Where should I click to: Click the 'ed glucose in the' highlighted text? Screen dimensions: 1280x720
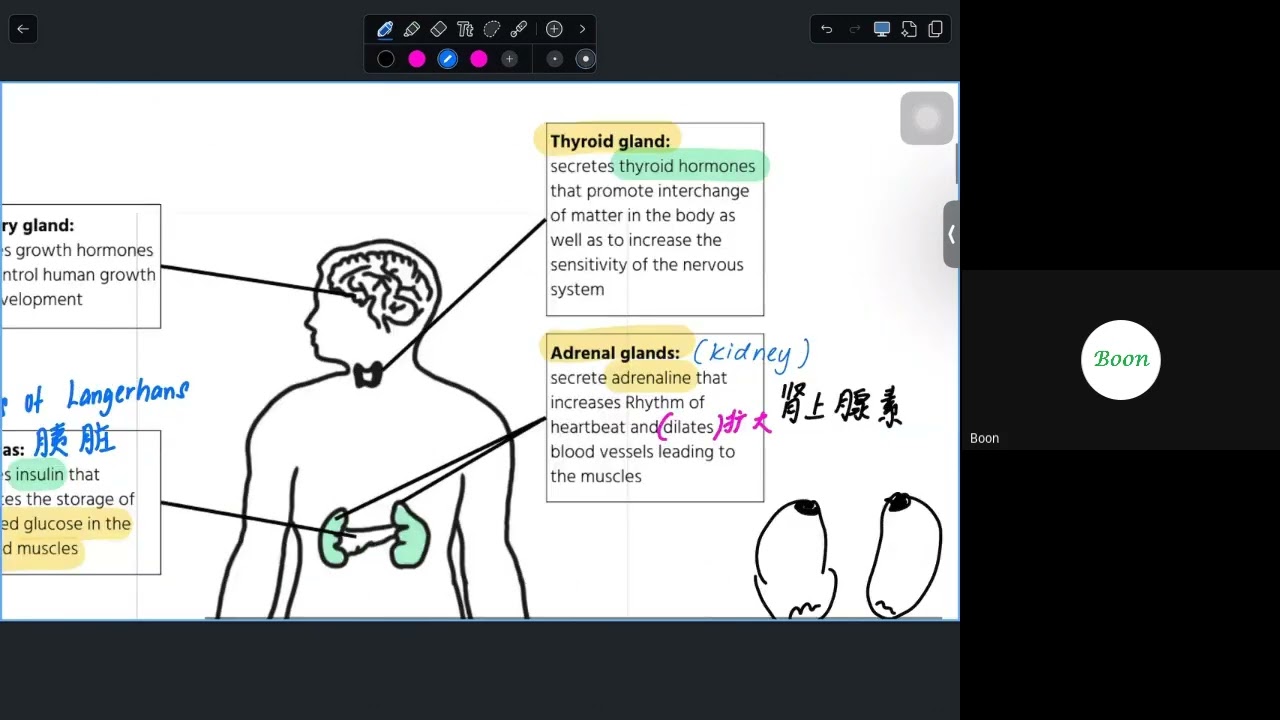click(x=66, y=524)
